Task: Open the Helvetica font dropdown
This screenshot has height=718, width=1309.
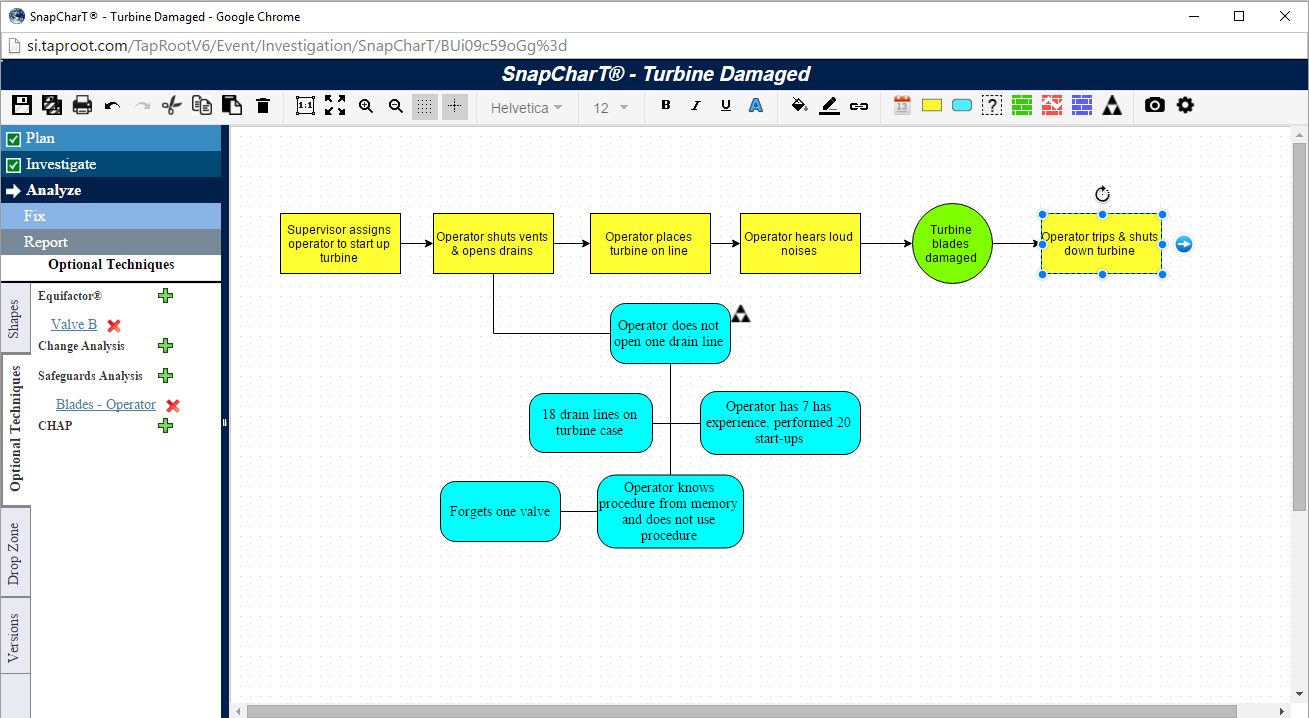Action: click(526, 108)
